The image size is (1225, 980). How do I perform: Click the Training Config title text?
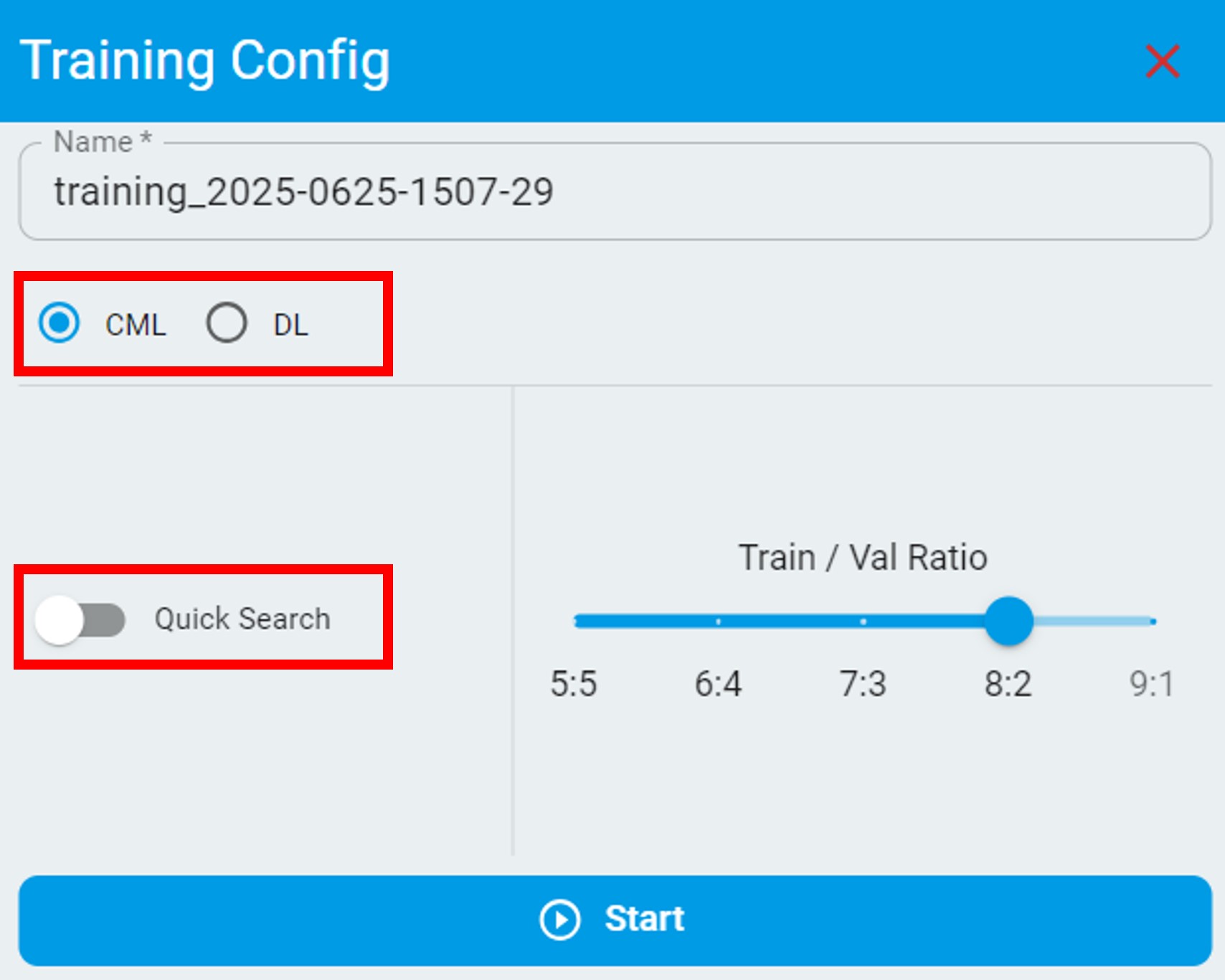point(205,62)
